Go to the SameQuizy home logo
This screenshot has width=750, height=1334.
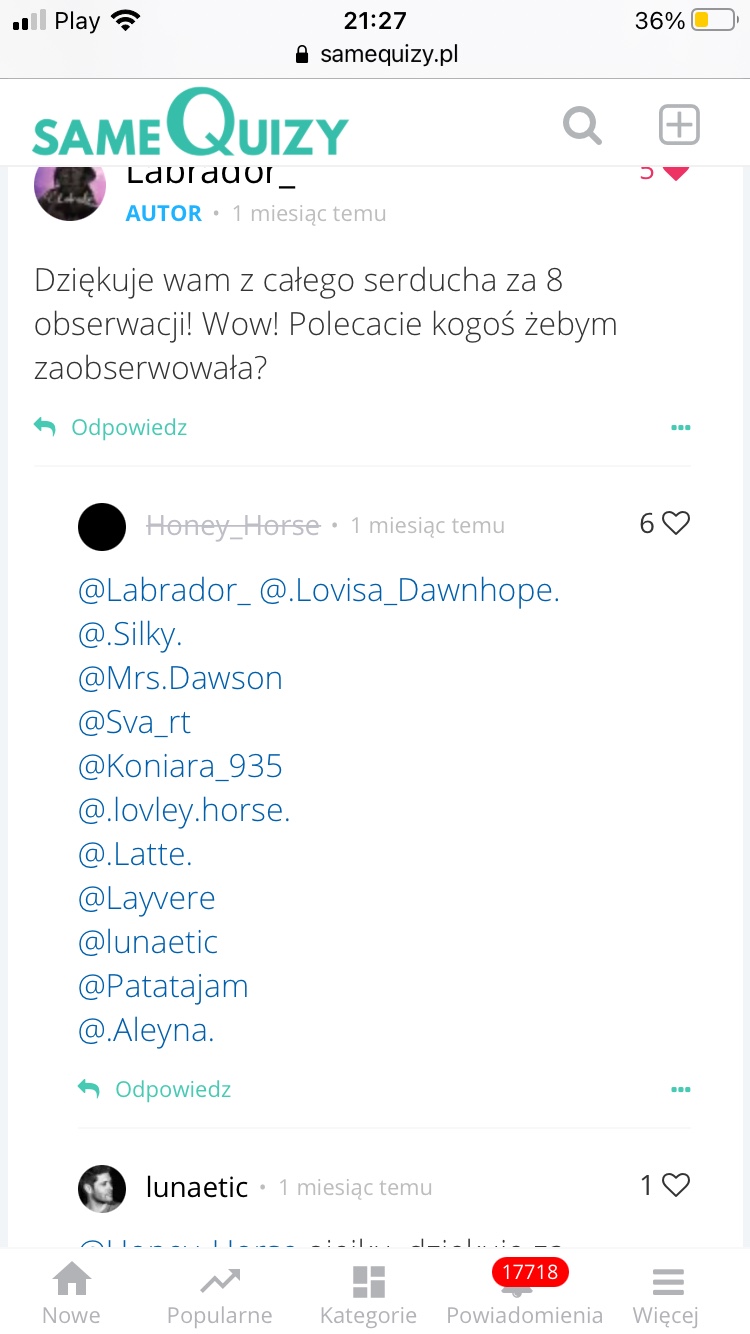pyautogui.click(x=190, y=125)
